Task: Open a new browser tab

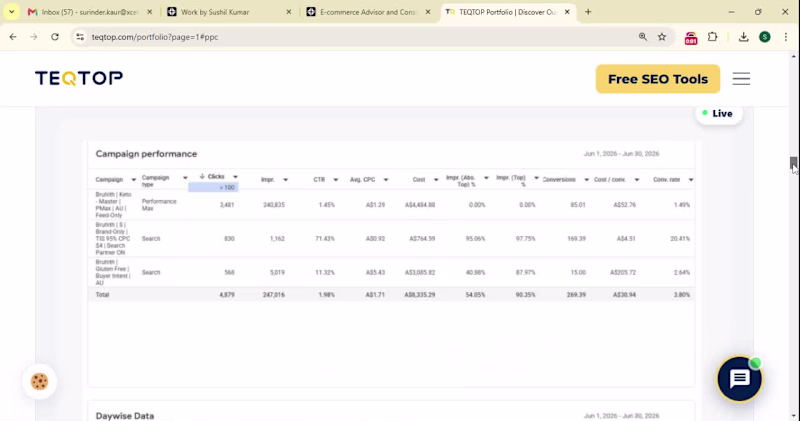Action: click(x=588, y=12)
